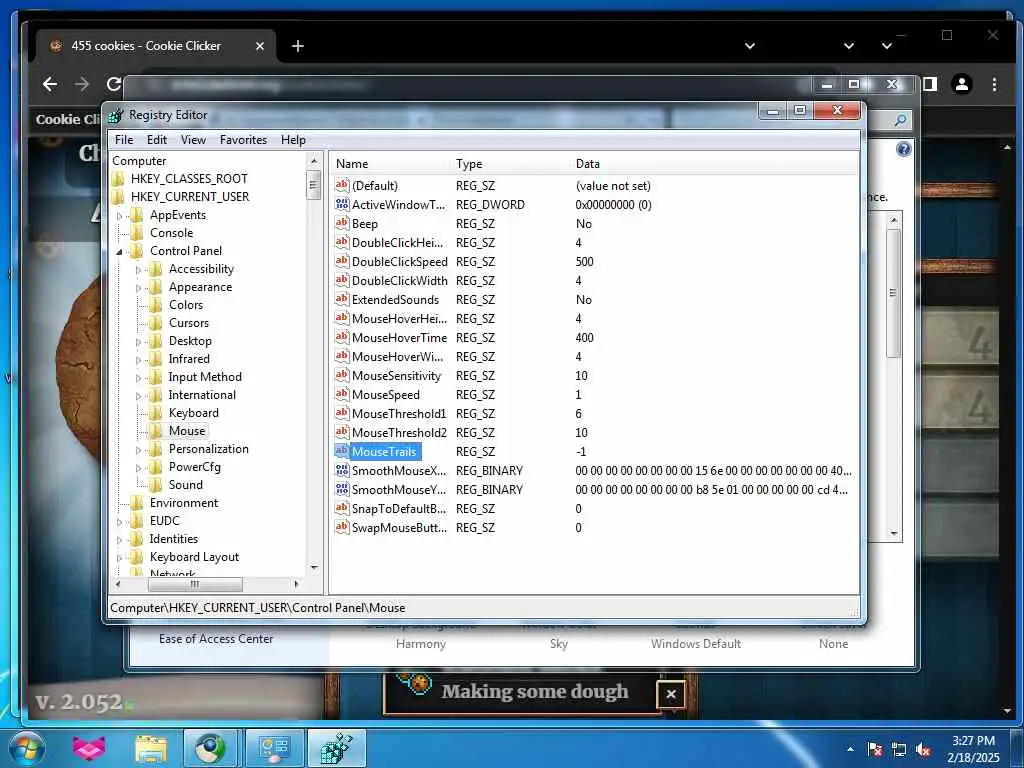Expand the Personalization key
The image size is (1024, 768).
click(x=138, y=449)
